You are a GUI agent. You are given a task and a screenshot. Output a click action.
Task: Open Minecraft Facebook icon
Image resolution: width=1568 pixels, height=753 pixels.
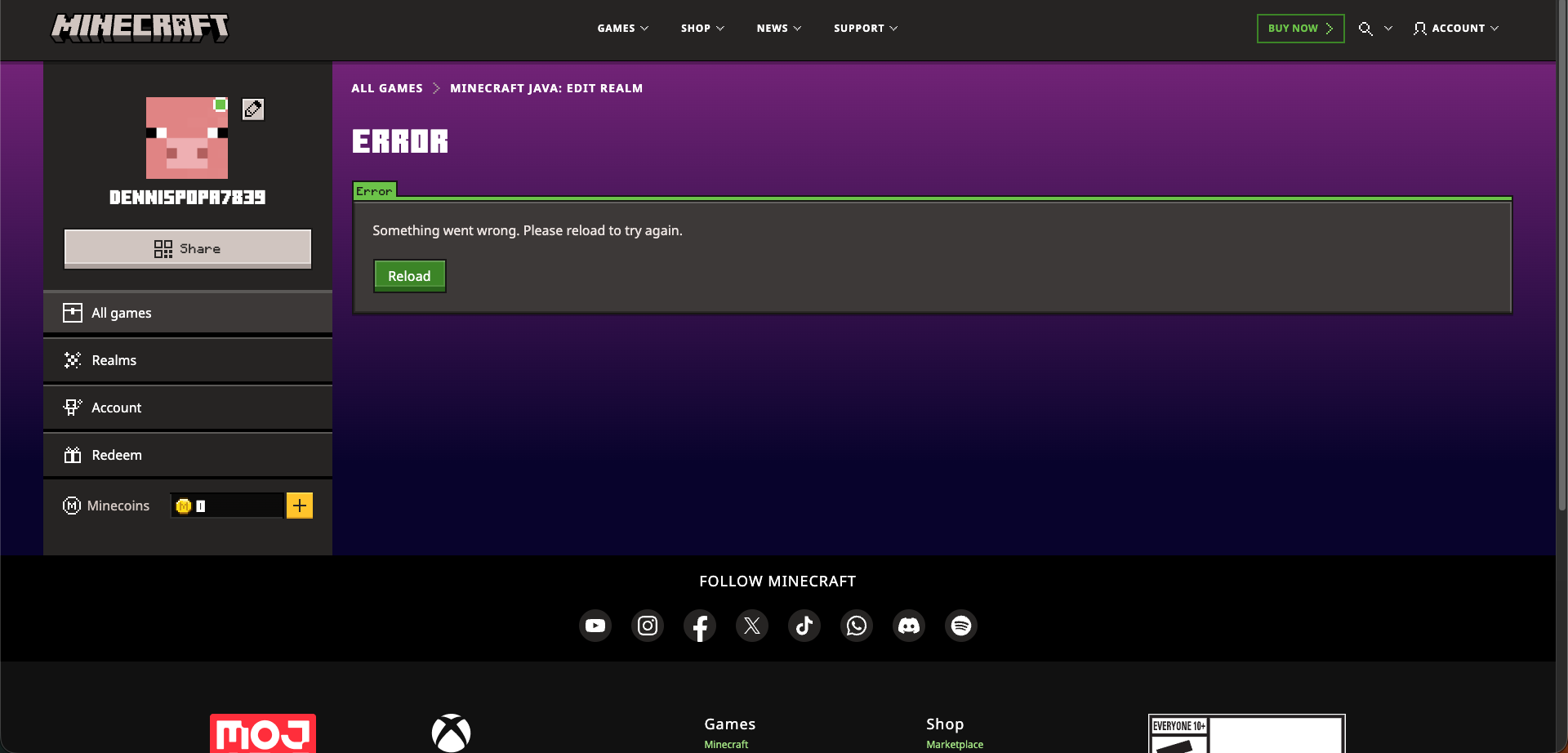pyautogui.click(x=700, y=626)
